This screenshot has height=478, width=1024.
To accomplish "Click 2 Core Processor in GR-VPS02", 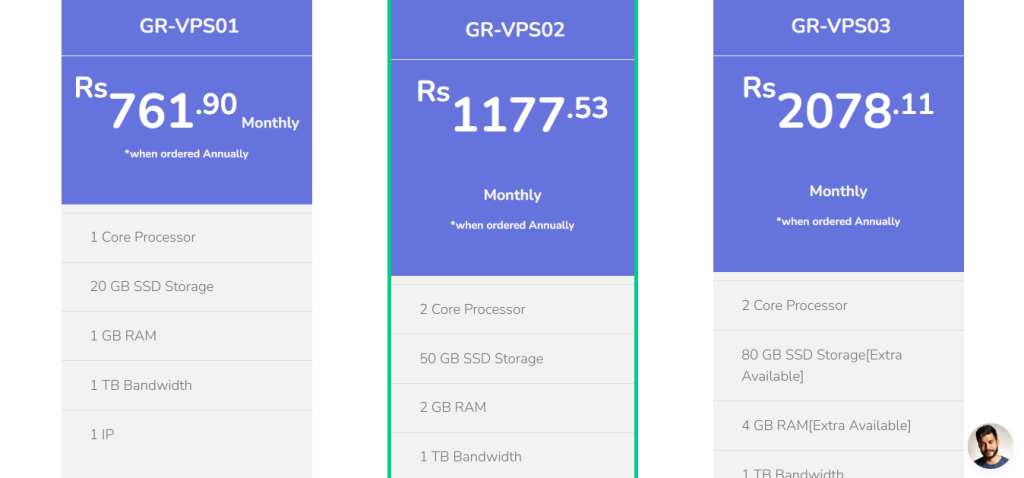I will click(472, 309).
